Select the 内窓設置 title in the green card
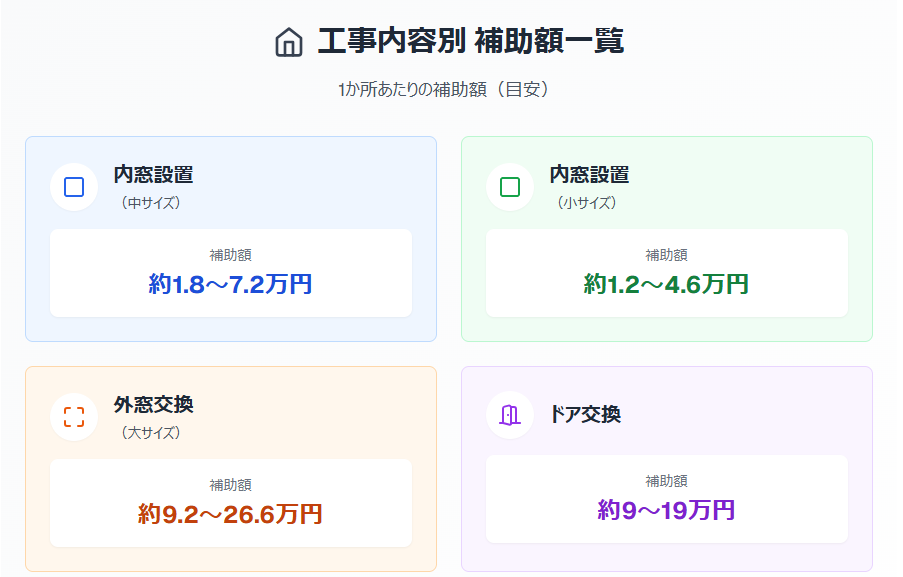The width and height of the screenshot is (903, 577). (x=589, y=175)
